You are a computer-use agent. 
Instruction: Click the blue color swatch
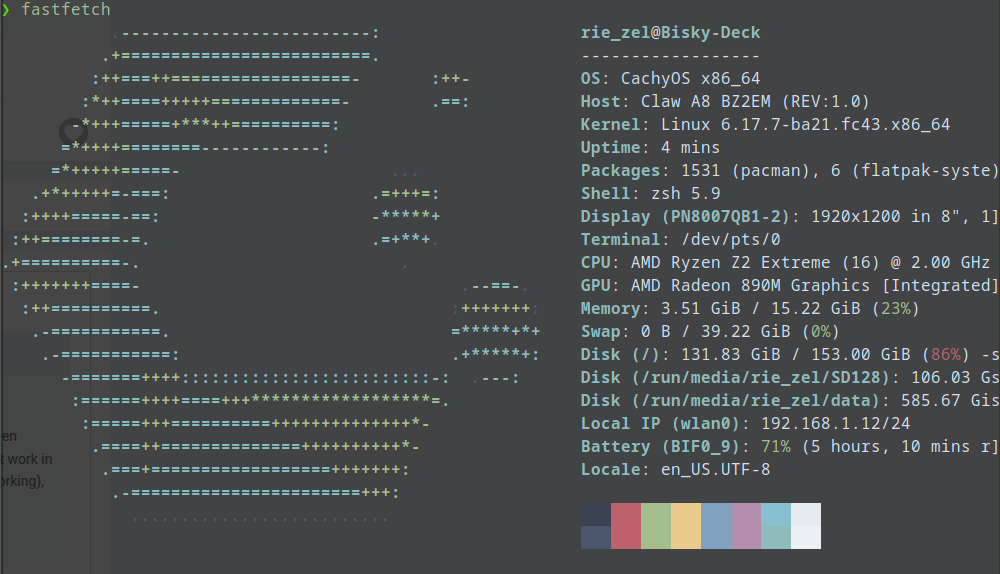click(x=715, y=525)
